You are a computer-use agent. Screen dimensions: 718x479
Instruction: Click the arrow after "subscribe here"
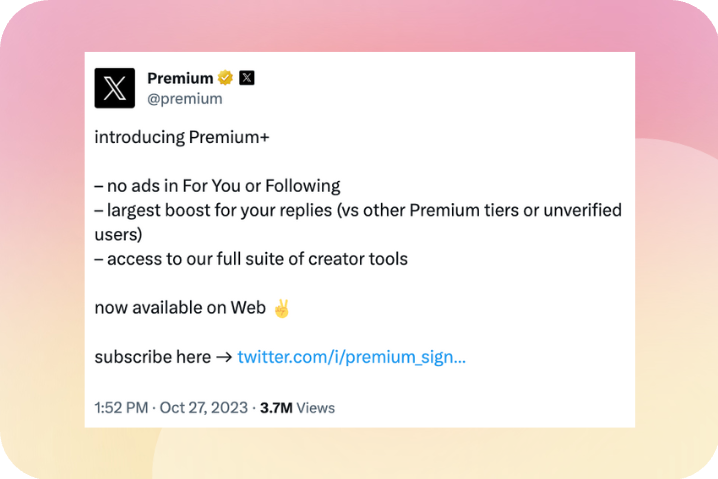[224, 357]
